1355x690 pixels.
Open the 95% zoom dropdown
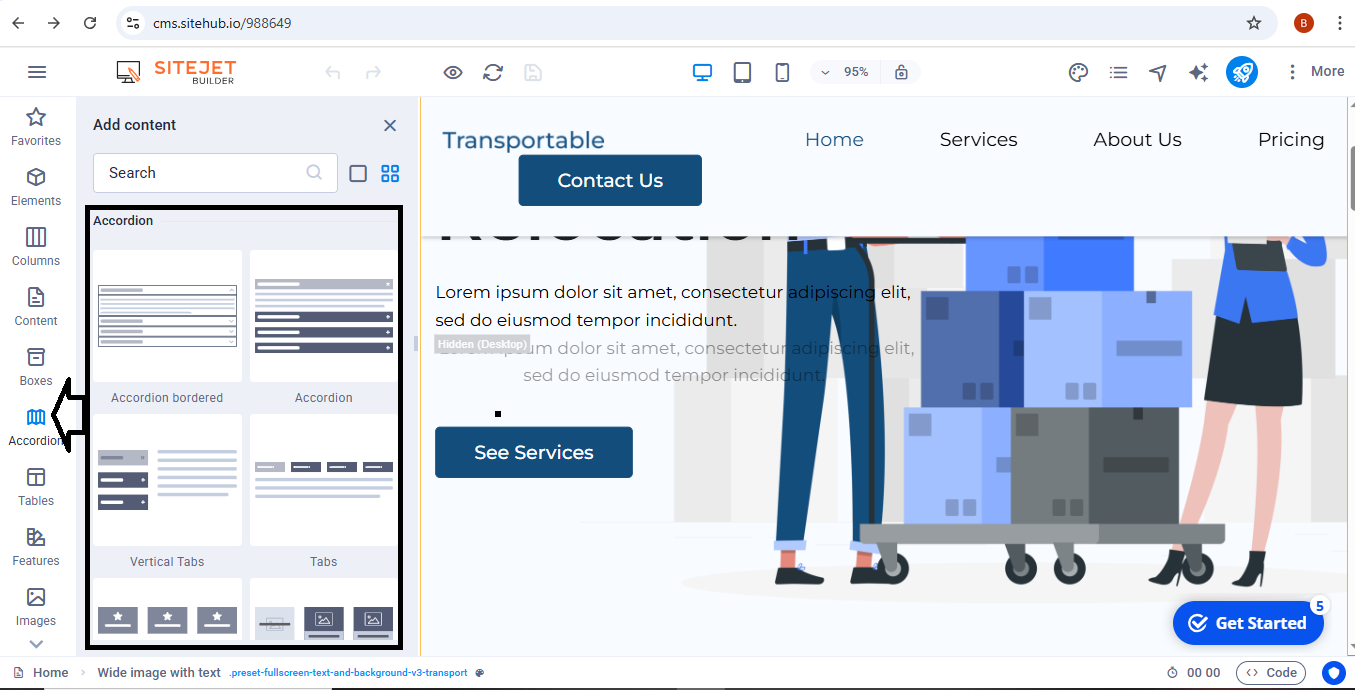pos(846,72)
